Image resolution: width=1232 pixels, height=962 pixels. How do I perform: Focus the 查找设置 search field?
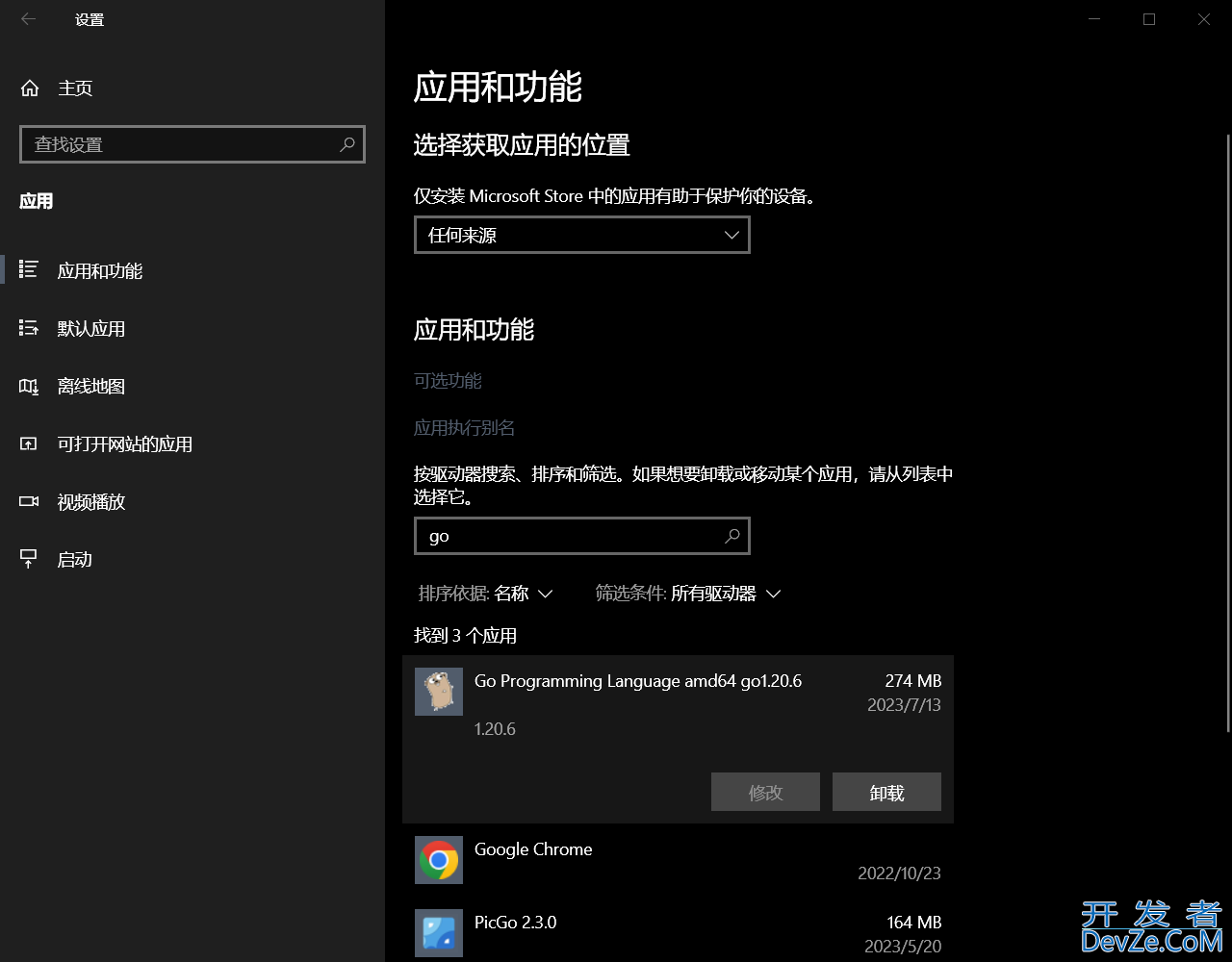pos(192,144)
